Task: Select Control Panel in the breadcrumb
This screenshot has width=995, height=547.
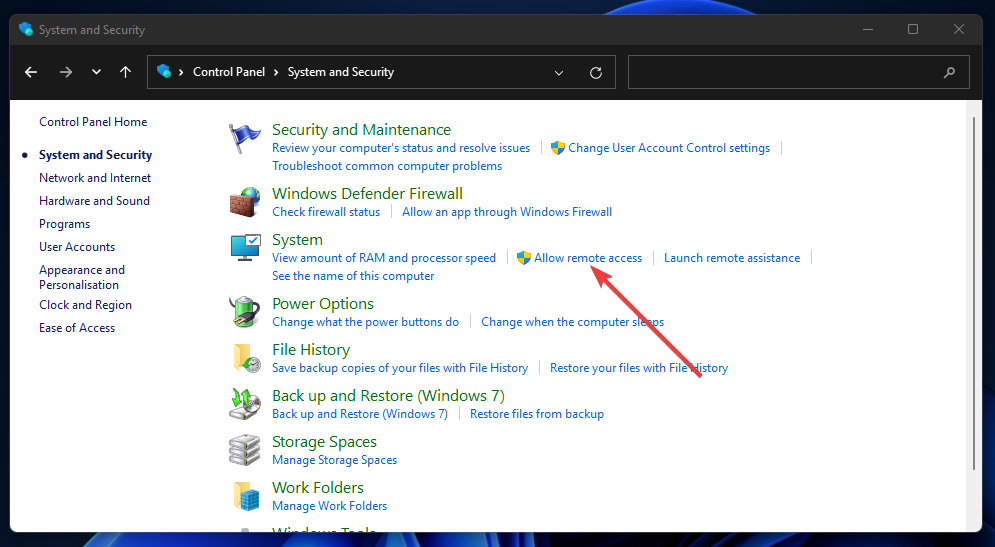Action: pyautogui.click(x=229, y=72)
